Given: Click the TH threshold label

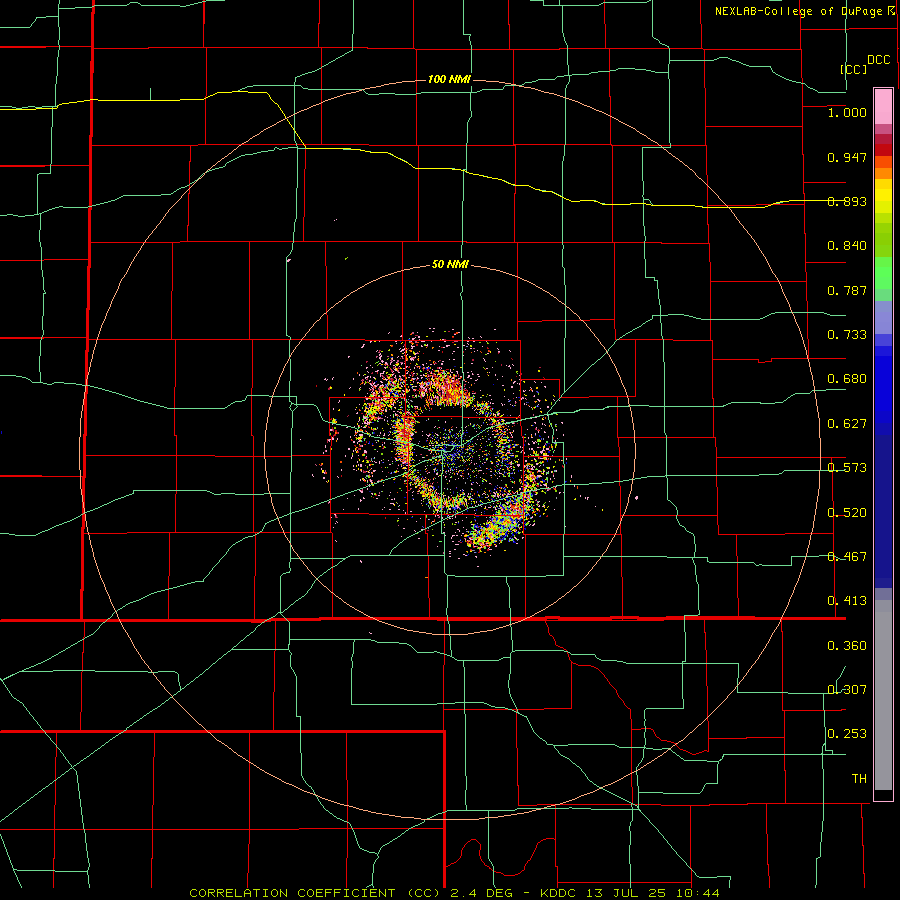Looking at the screenshot, I should (859, 779).
